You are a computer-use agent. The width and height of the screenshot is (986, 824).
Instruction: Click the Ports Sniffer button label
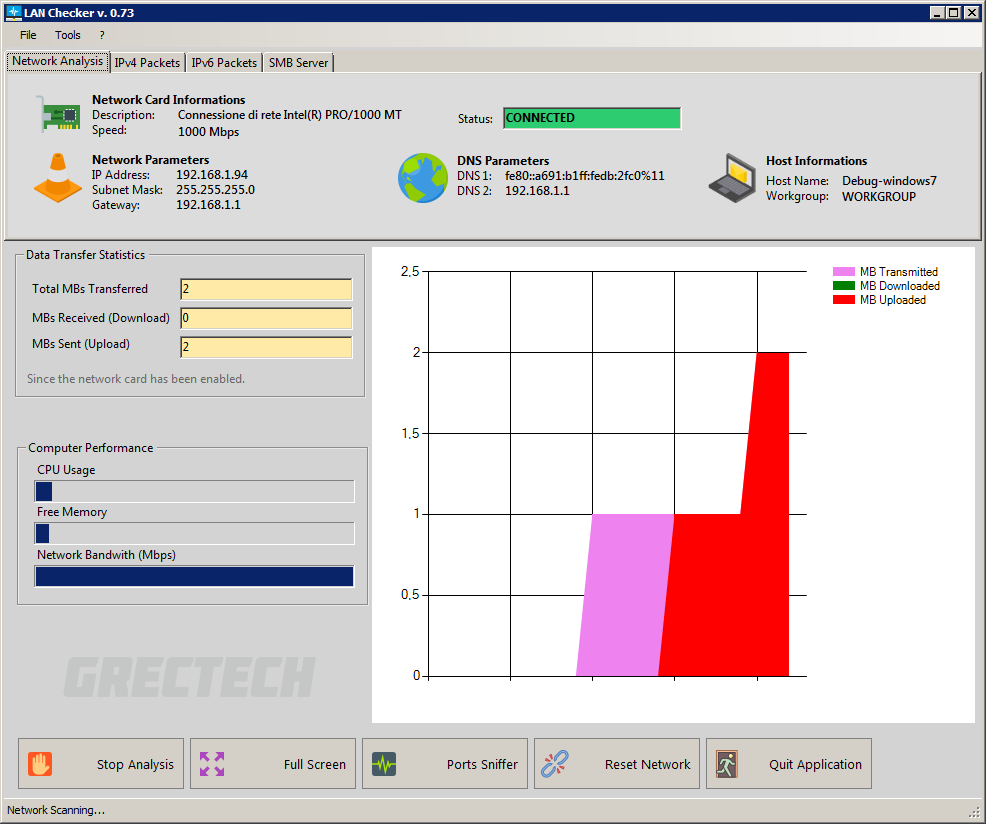click(482, 764)
